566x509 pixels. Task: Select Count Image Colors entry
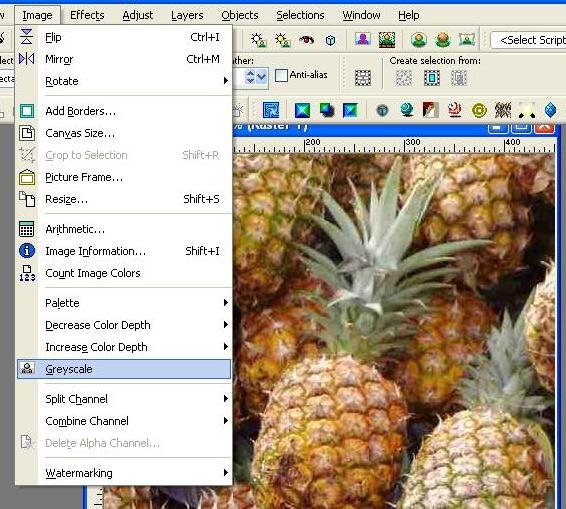point(123,273)
